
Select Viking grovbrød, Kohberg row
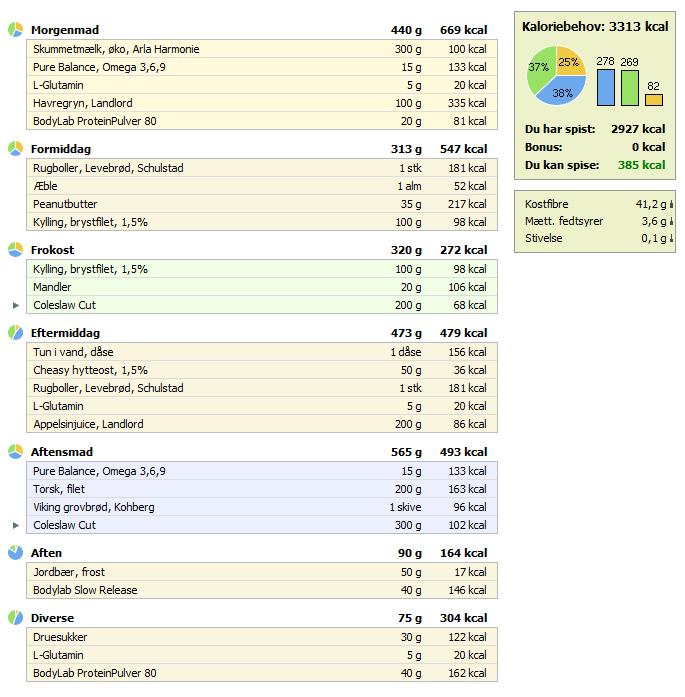(262, 507)
